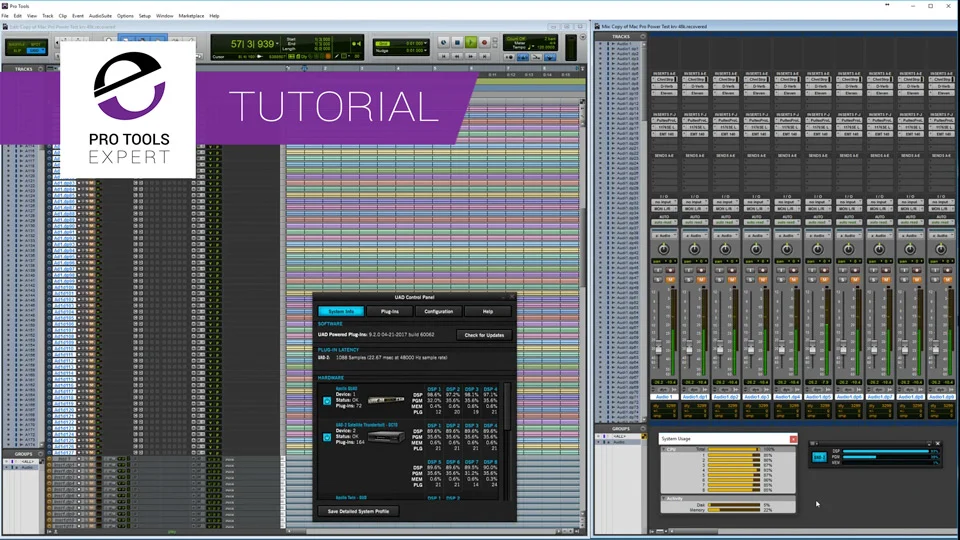Open the PultecProL insert on Audio 1
This screenshot has height=540, width=960.
pyautogui.click(x=663, y=121)
